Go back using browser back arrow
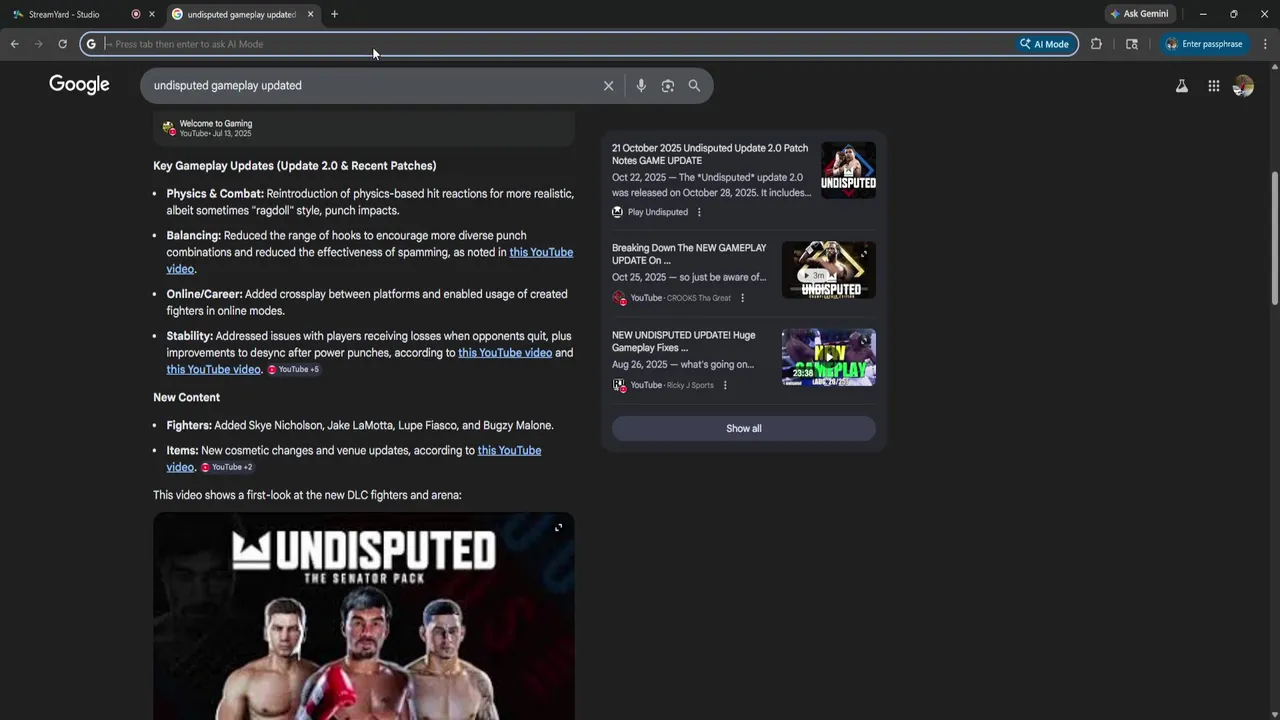The width and height of the screenshot is (1280, 720). pos(14,44)
